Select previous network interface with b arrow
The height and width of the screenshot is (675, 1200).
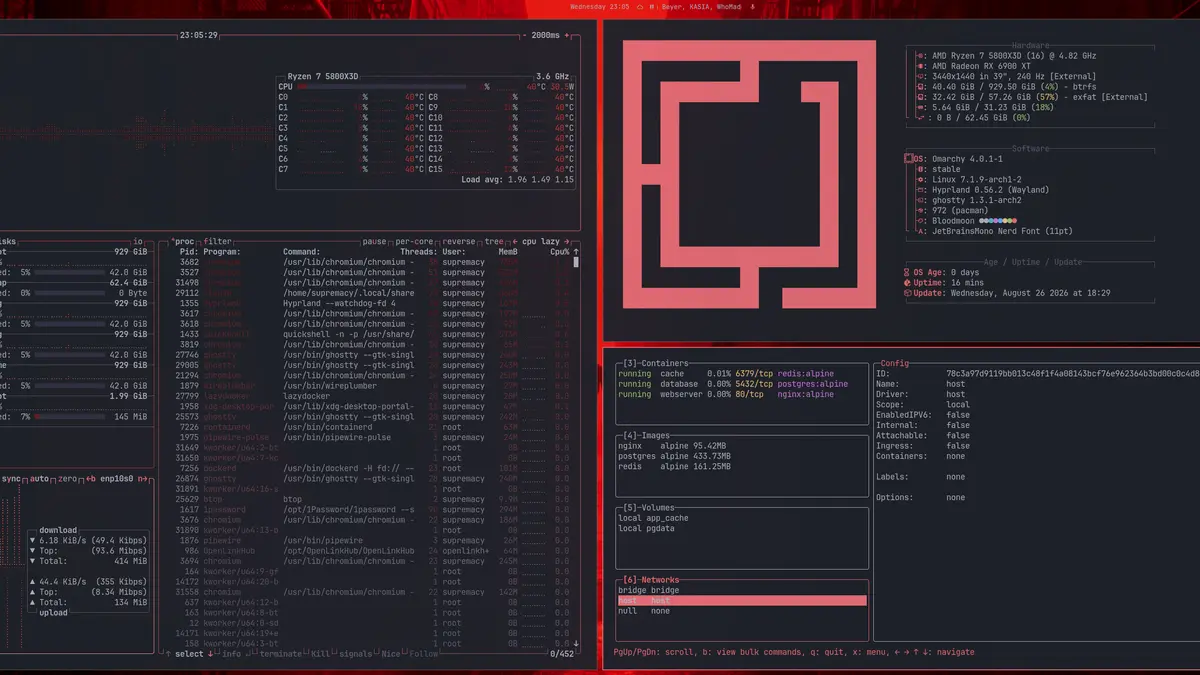click(91, 479)
